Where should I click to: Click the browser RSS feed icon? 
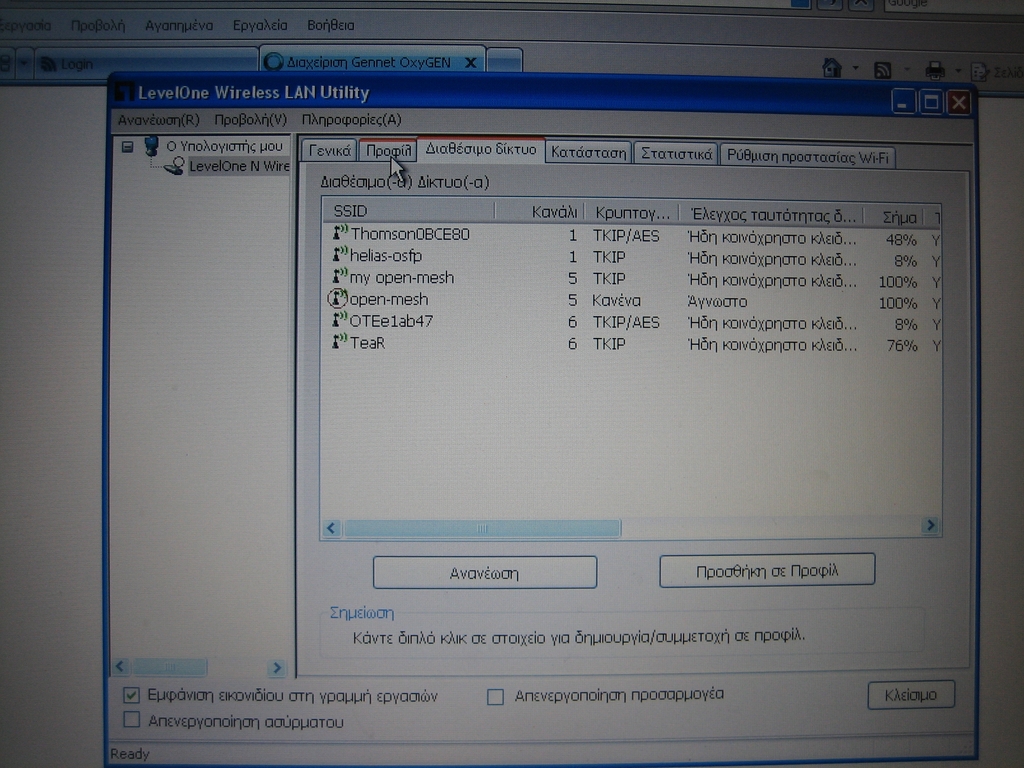pos(883,69)
